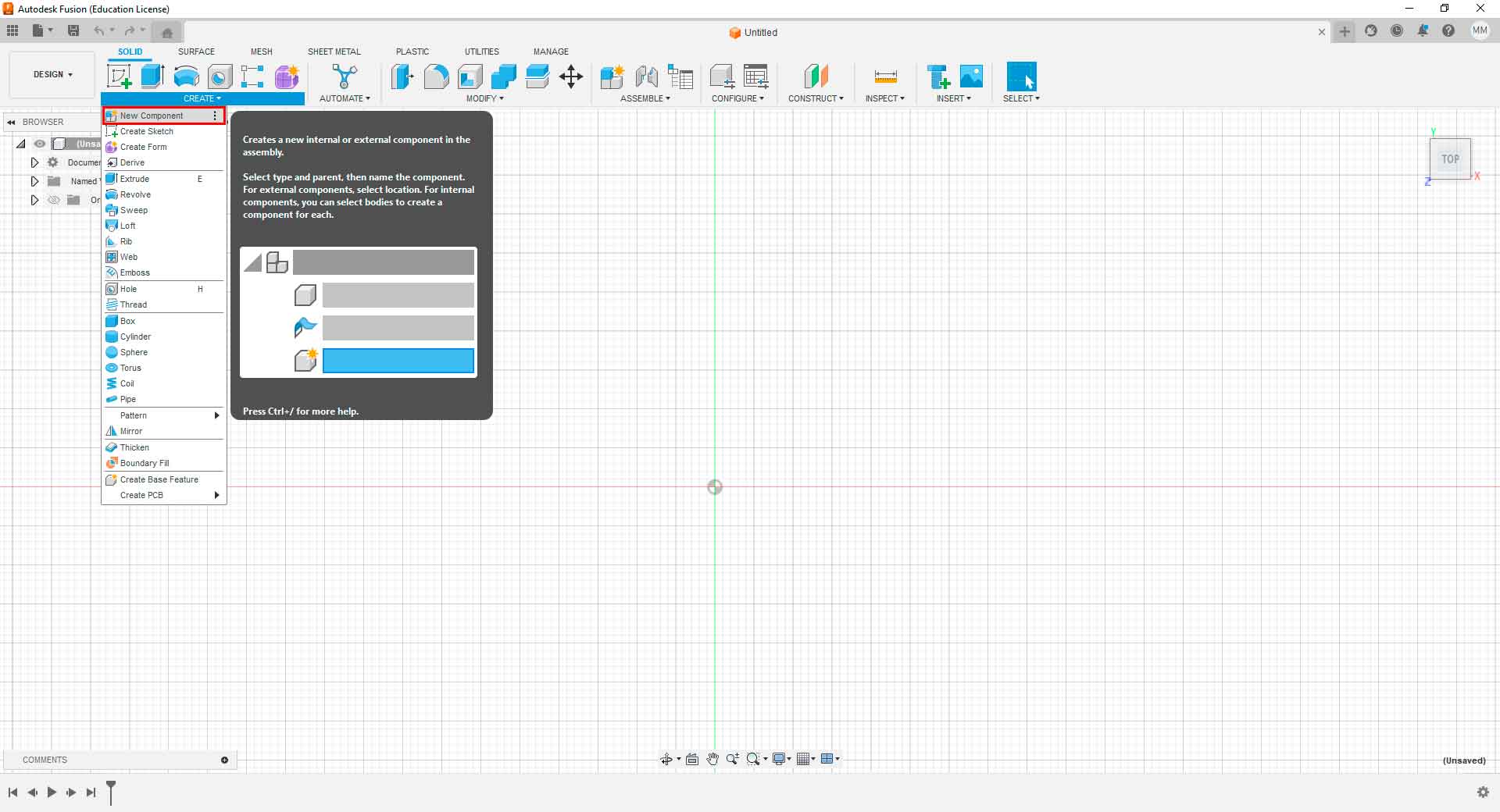The width and height of the screenshot is (1500, 812).
Task: Open the New Component options dots
Action: coord(215,116)
